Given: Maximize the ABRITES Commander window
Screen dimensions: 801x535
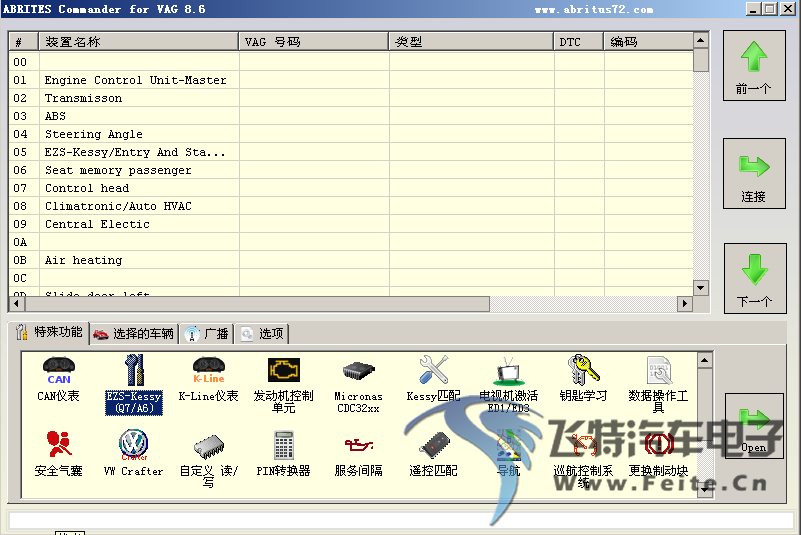Looking at the screenshot, I should pyautogui.click(x=770, y=9).
